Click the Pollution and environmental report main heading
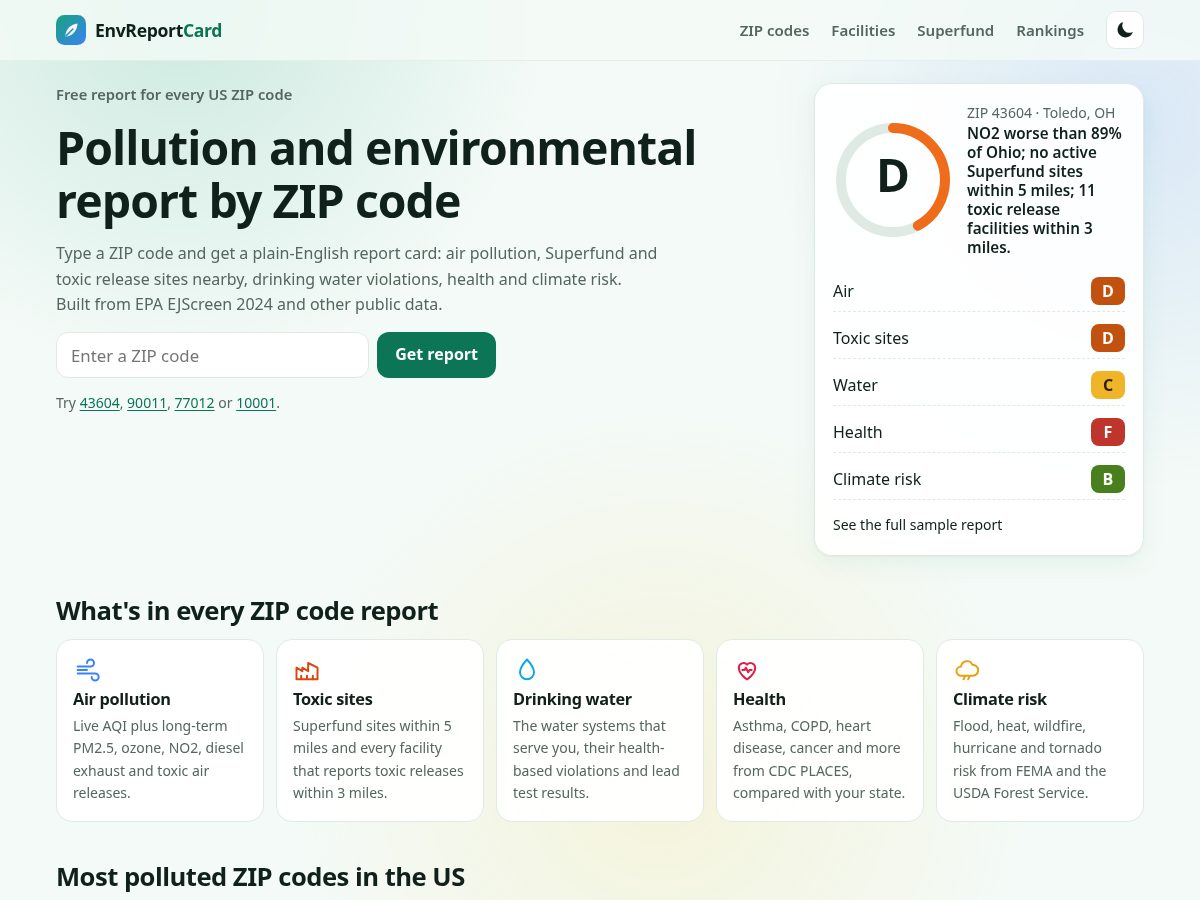The width and height of the screenshot is (1200, 900). coord(376,174)
